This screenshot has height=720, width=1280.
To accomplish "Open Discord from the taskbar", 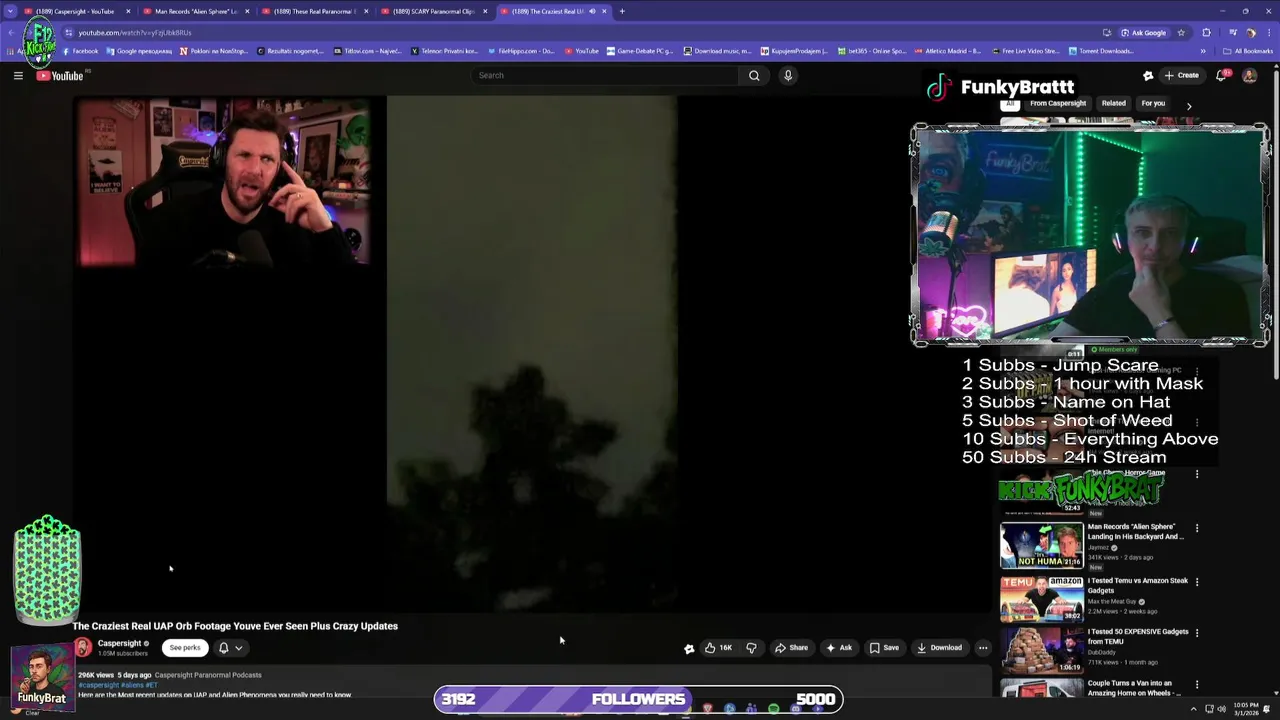I will pos(795,708).
